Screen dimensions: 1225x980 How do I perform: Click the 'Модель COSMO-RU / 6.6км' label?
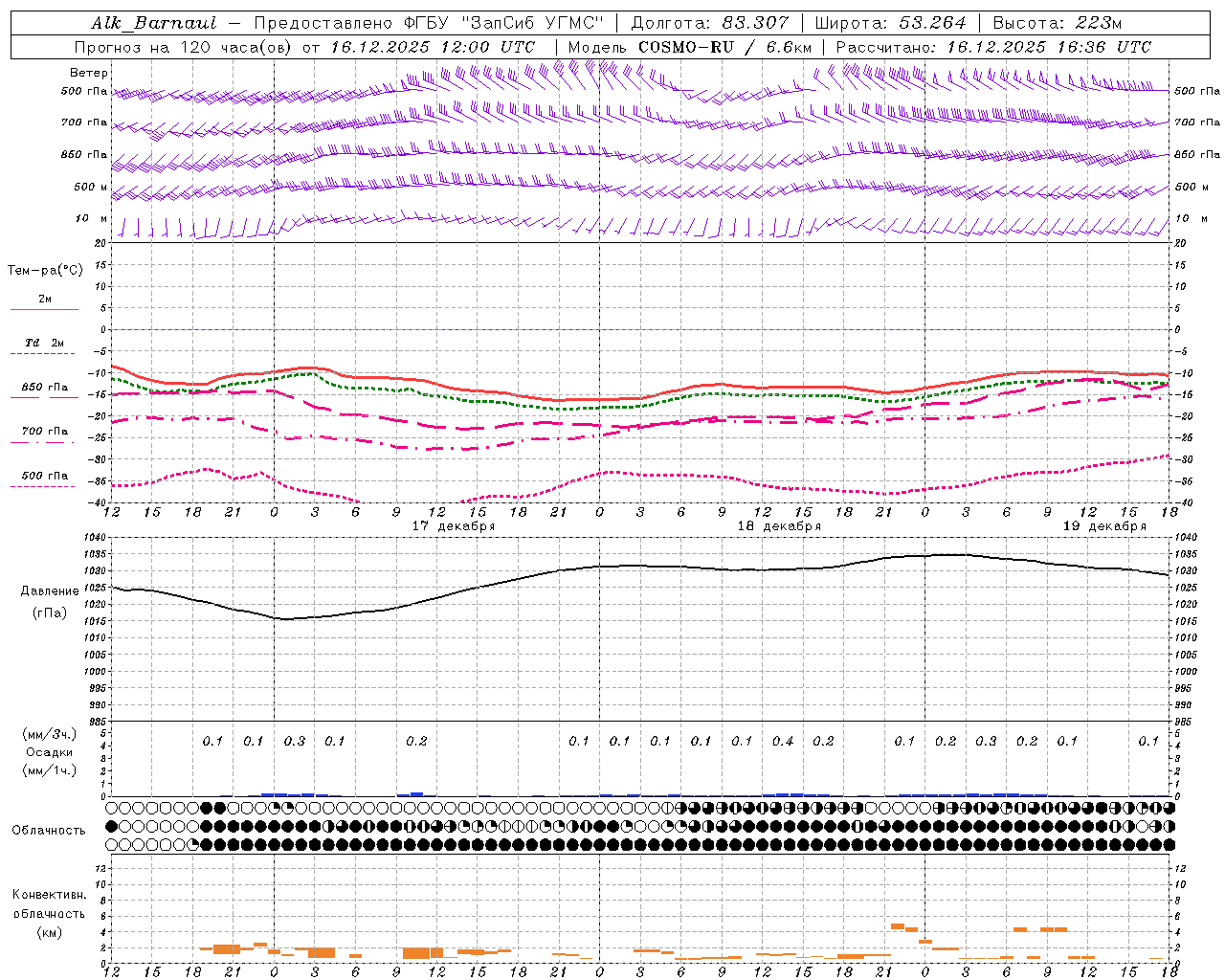coord(690,47)
